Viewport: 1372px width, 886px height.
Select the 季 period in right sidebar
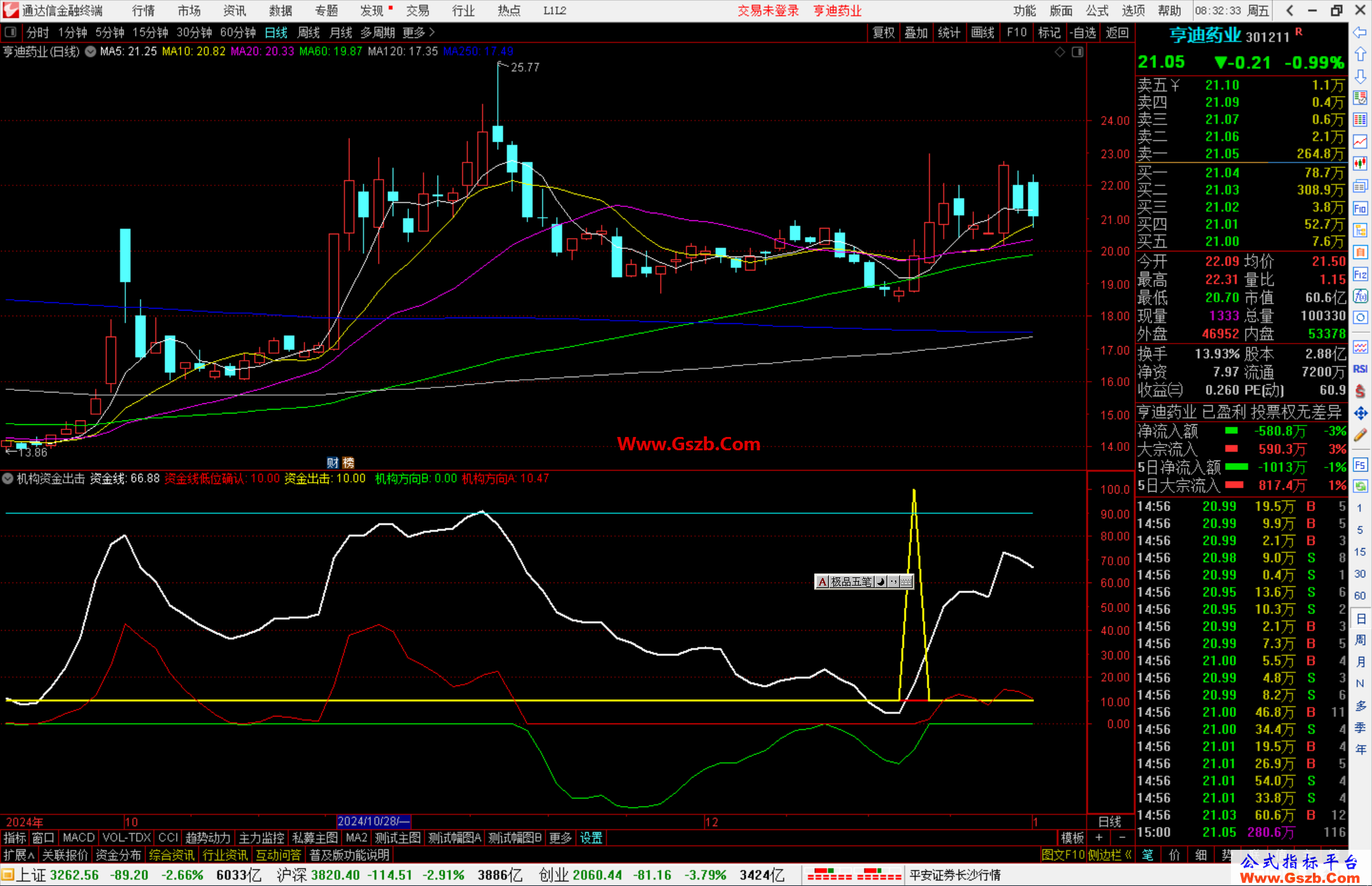coord(1360,728)
